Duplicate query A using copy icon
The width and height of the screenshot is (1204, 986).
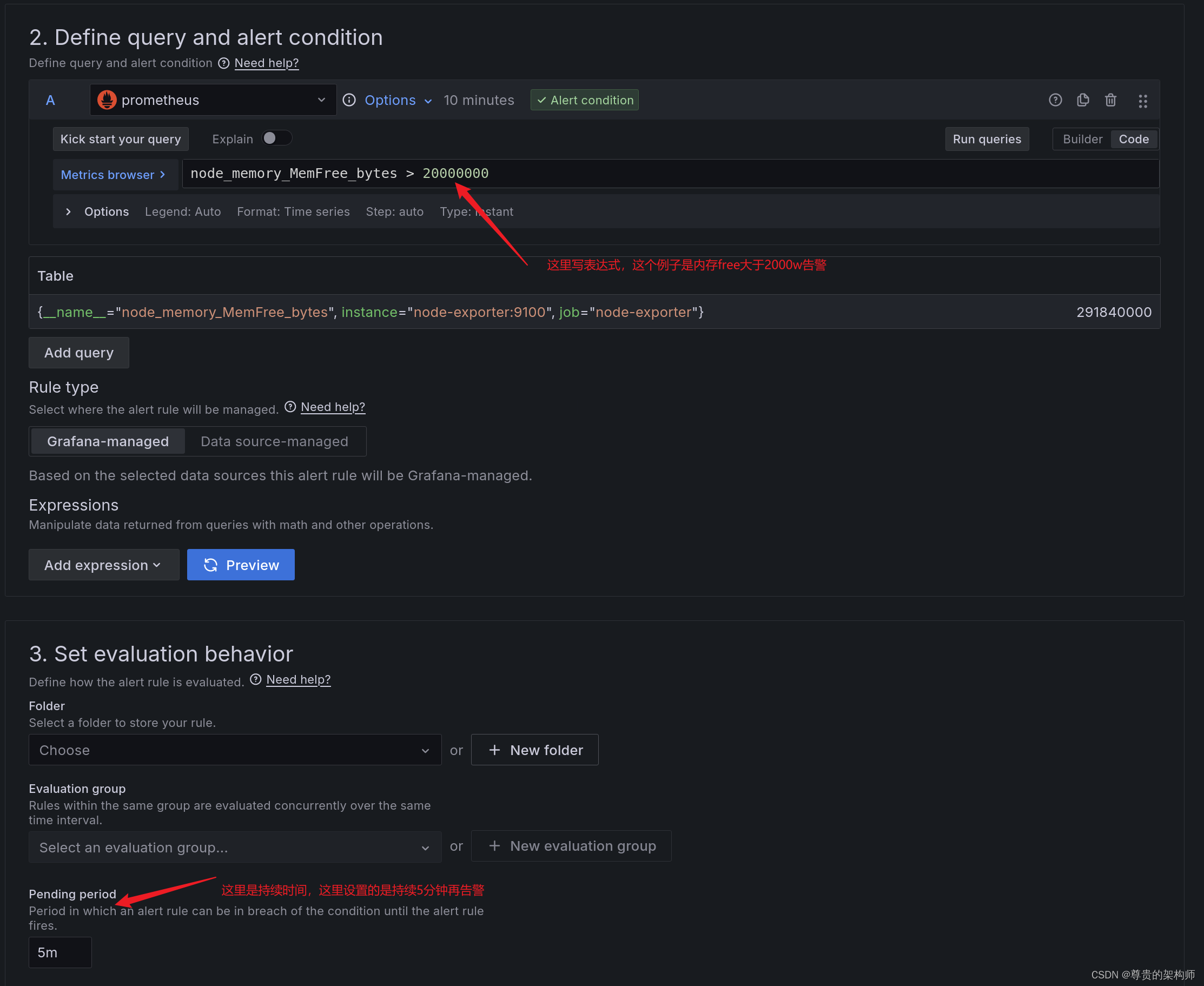(x=1082, y=100)
